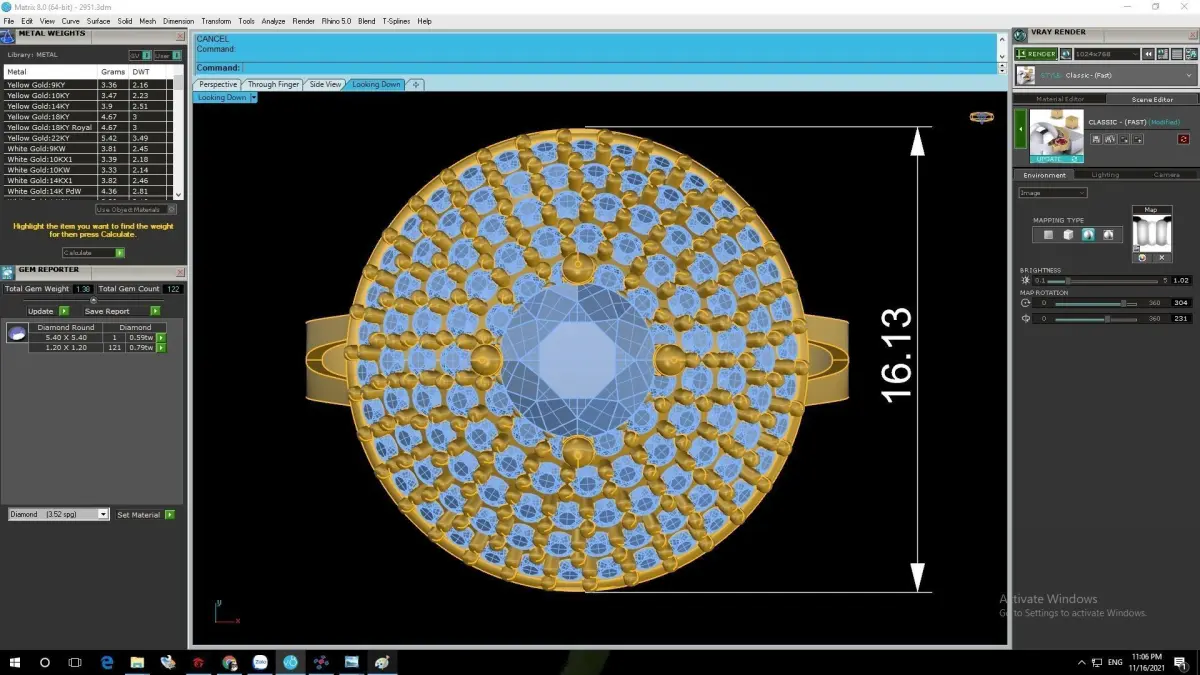Open the Diamond (3.52 spg) material dropdown
1200x675 pixels.
58,514
